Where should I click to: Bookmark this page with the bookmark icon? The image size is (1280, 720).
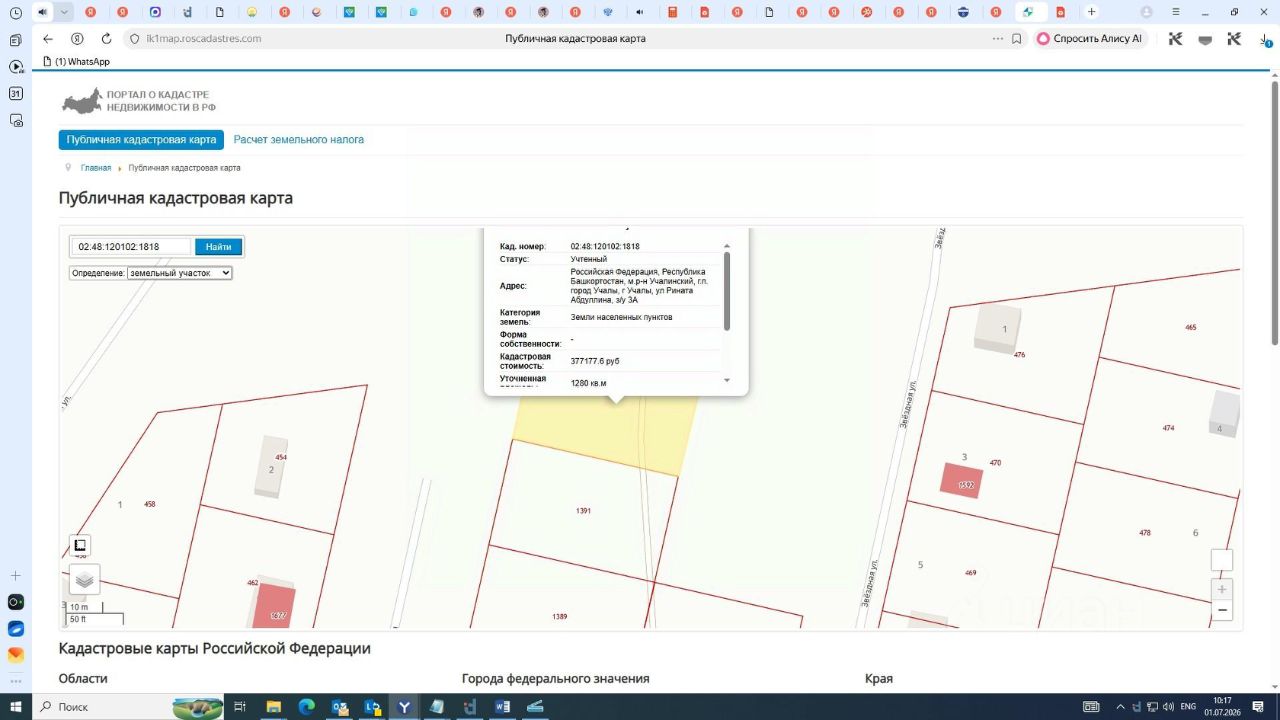click(x=1017, y=39)
